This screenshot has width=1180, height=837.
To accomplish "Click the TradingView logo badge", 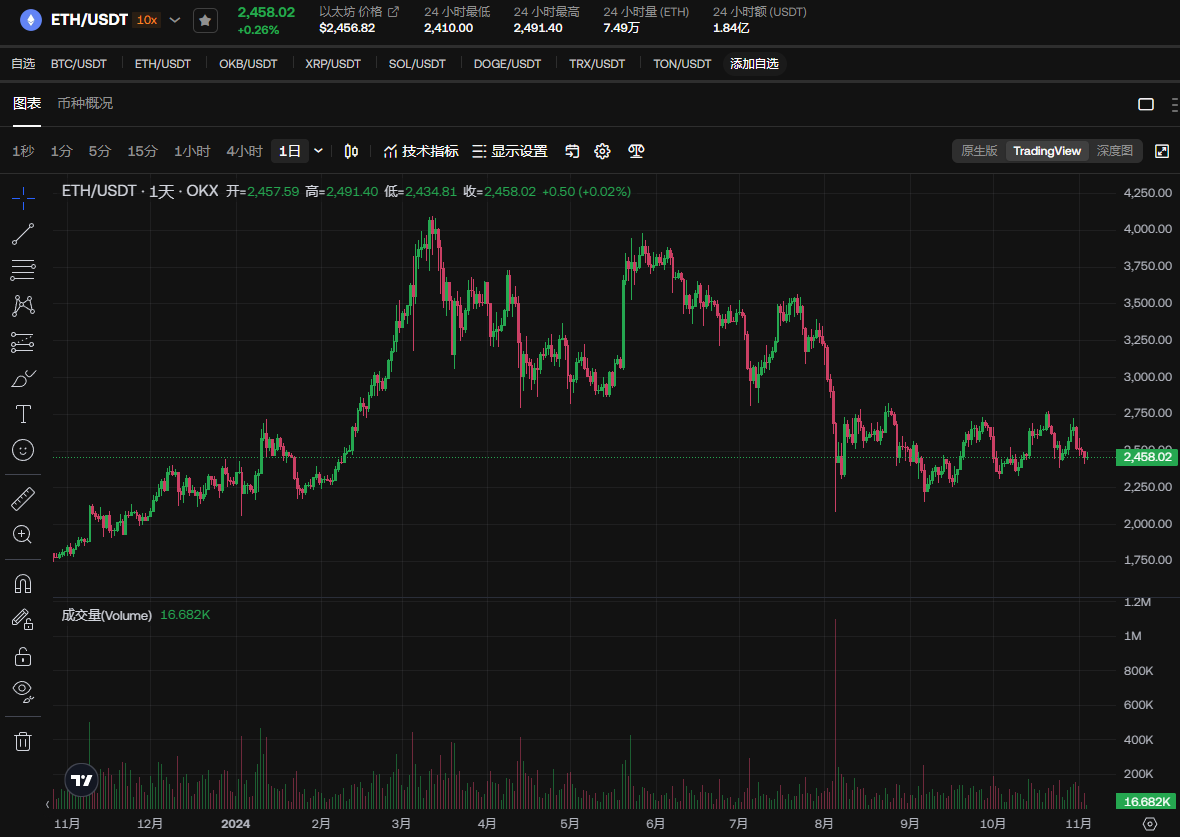I will click(x=81, y=780).
